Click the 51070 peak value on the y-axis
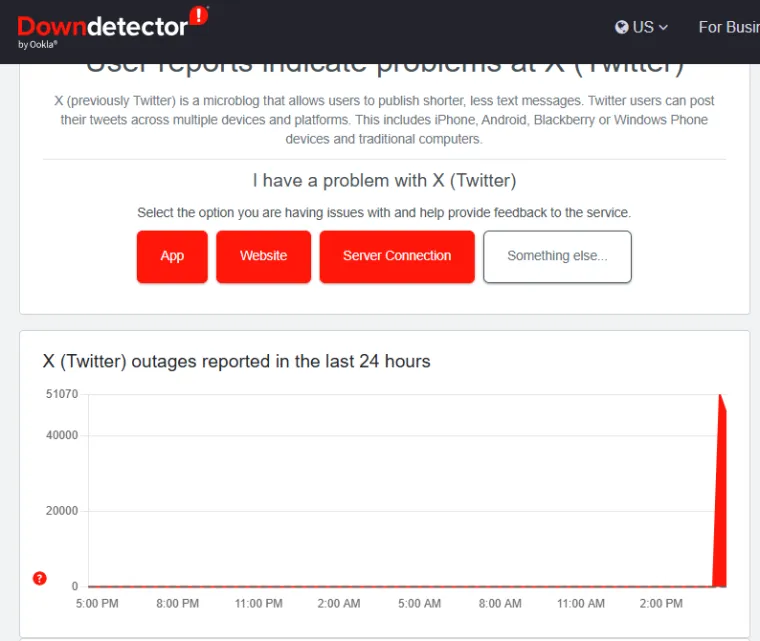 (62, 395)
